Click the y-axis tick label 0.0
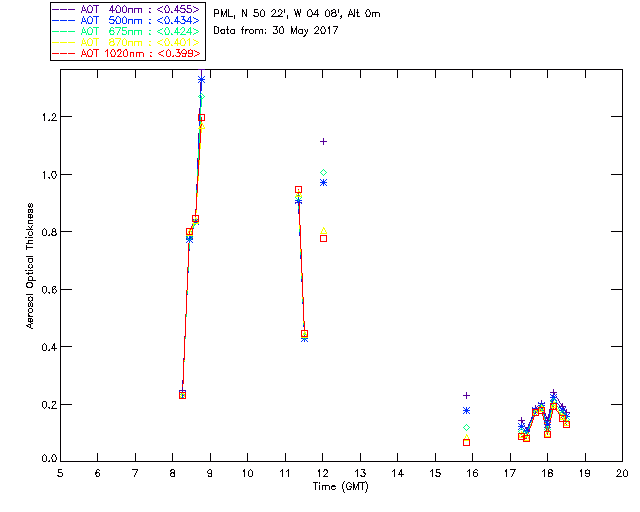The width and height of the screenshot is (640, 512). pos(49,459)
